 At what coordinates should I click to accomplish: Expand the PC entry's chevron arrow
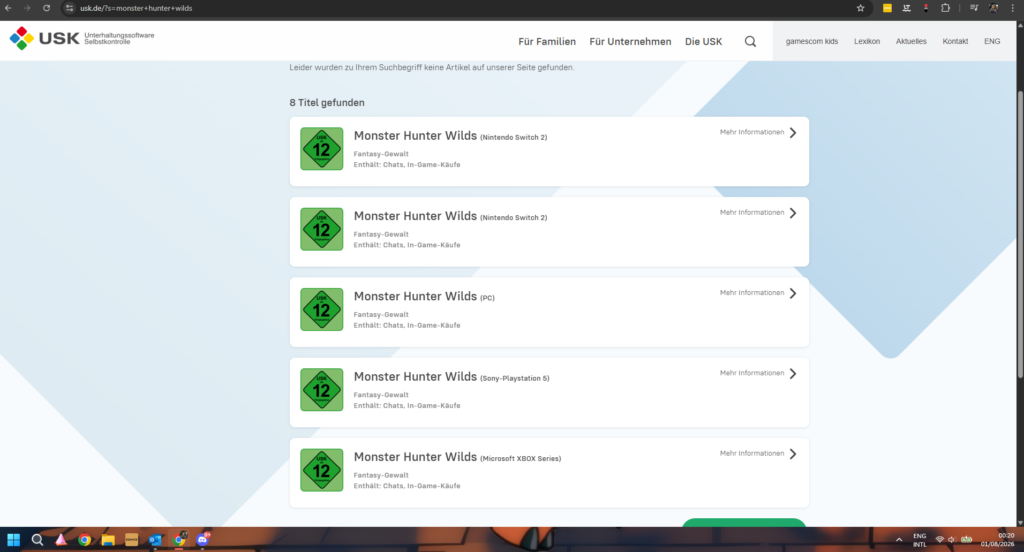(793, 293)
